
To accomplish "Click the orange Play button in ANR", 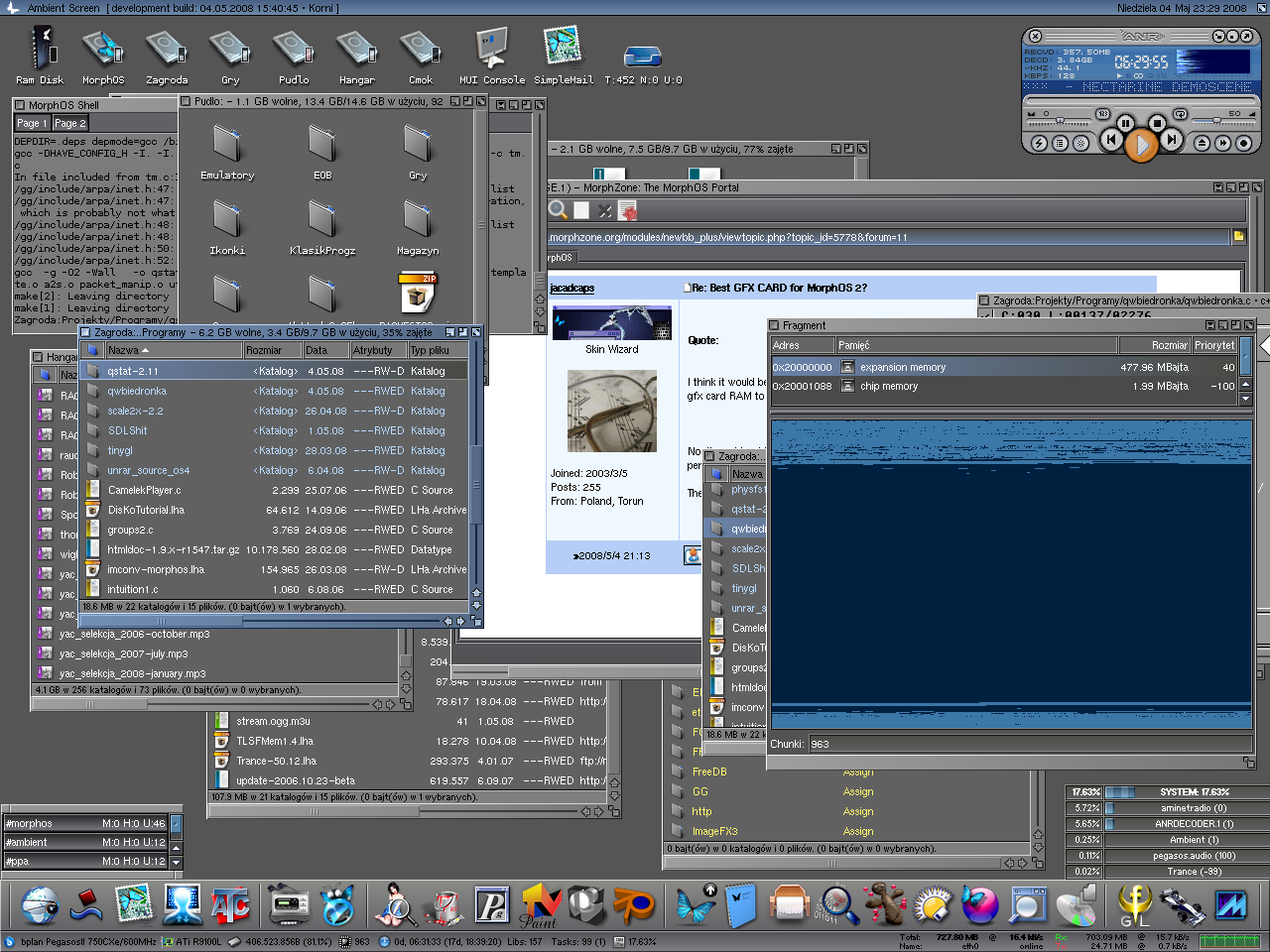I will point(1142,143).
